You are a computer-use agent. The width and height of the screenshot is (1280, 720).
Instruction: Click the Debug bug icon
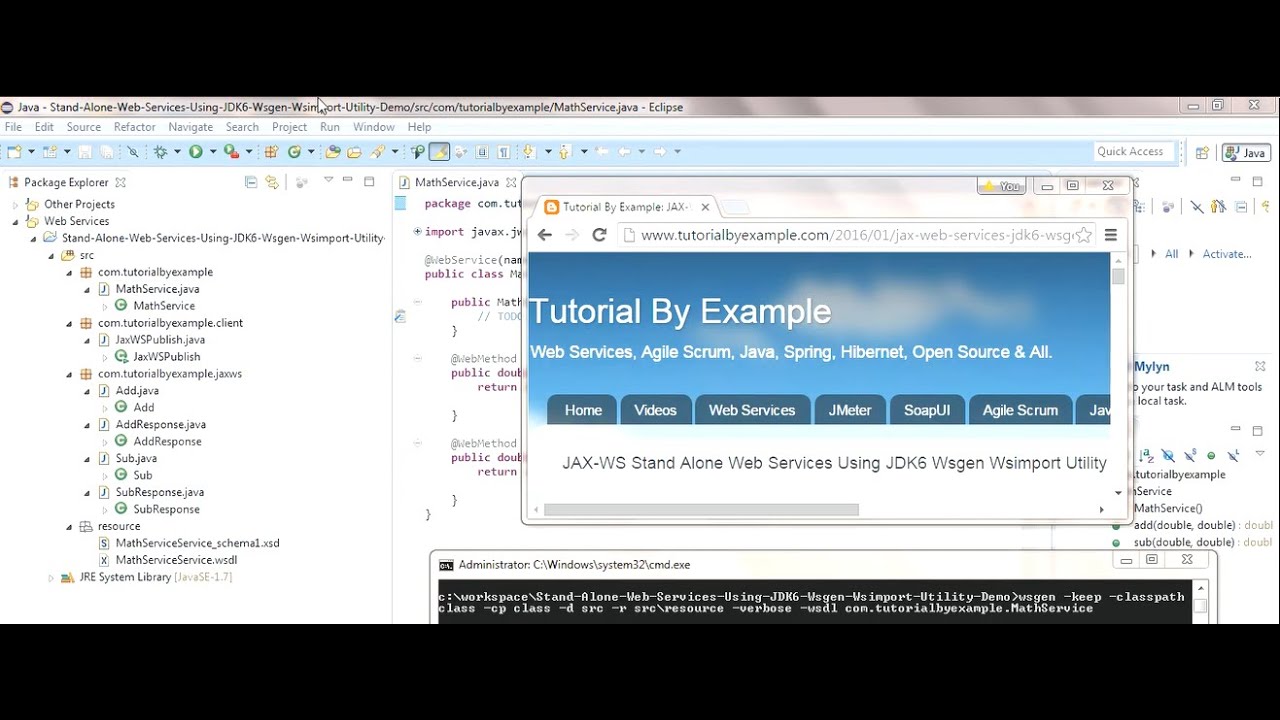tap(160, 152)
